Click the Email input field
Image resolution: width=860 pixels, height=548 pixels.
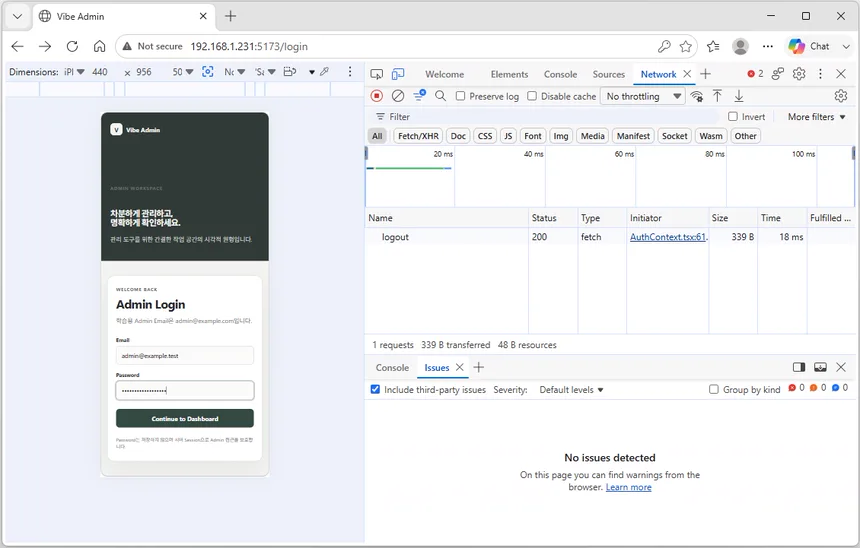click(x=185, y=355)
